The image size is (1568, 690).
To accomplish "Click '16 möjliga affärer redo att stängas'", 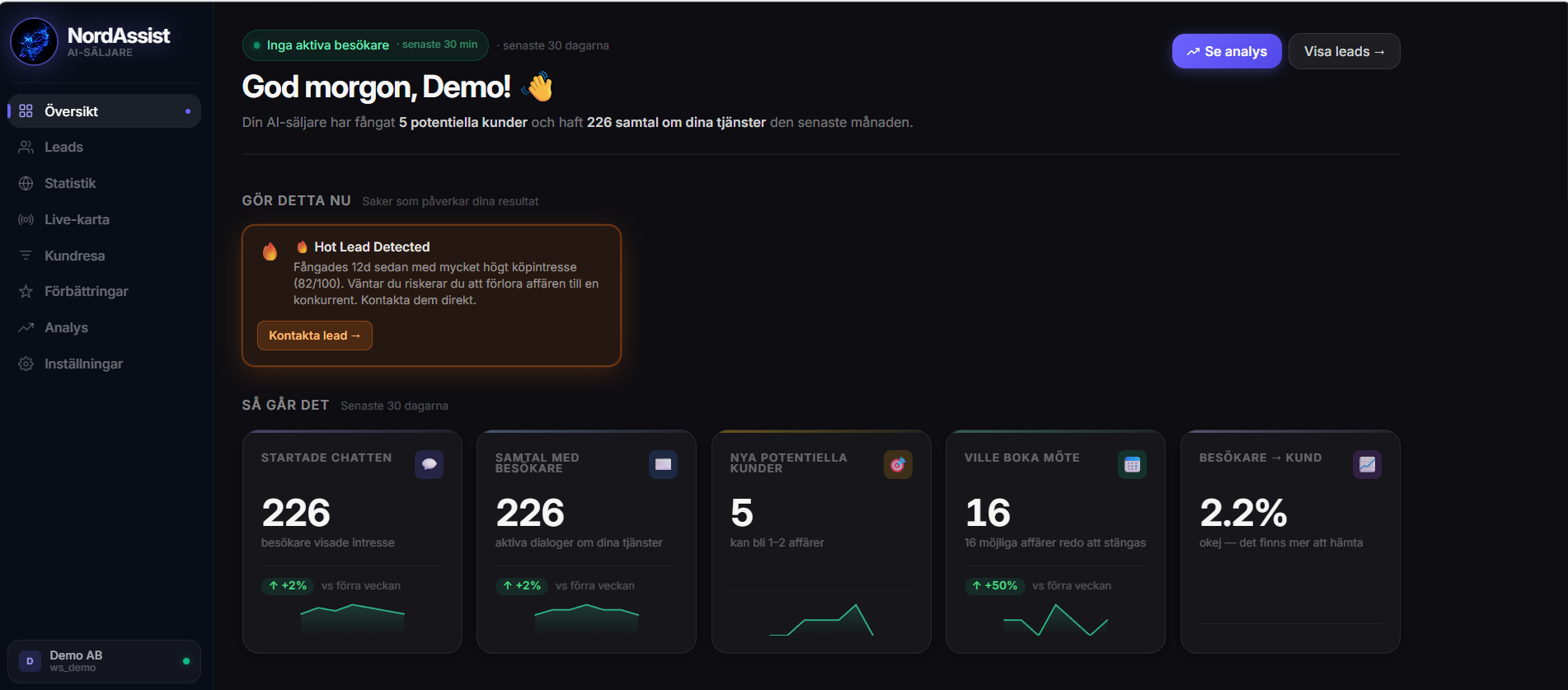I will click(1055, 542).
